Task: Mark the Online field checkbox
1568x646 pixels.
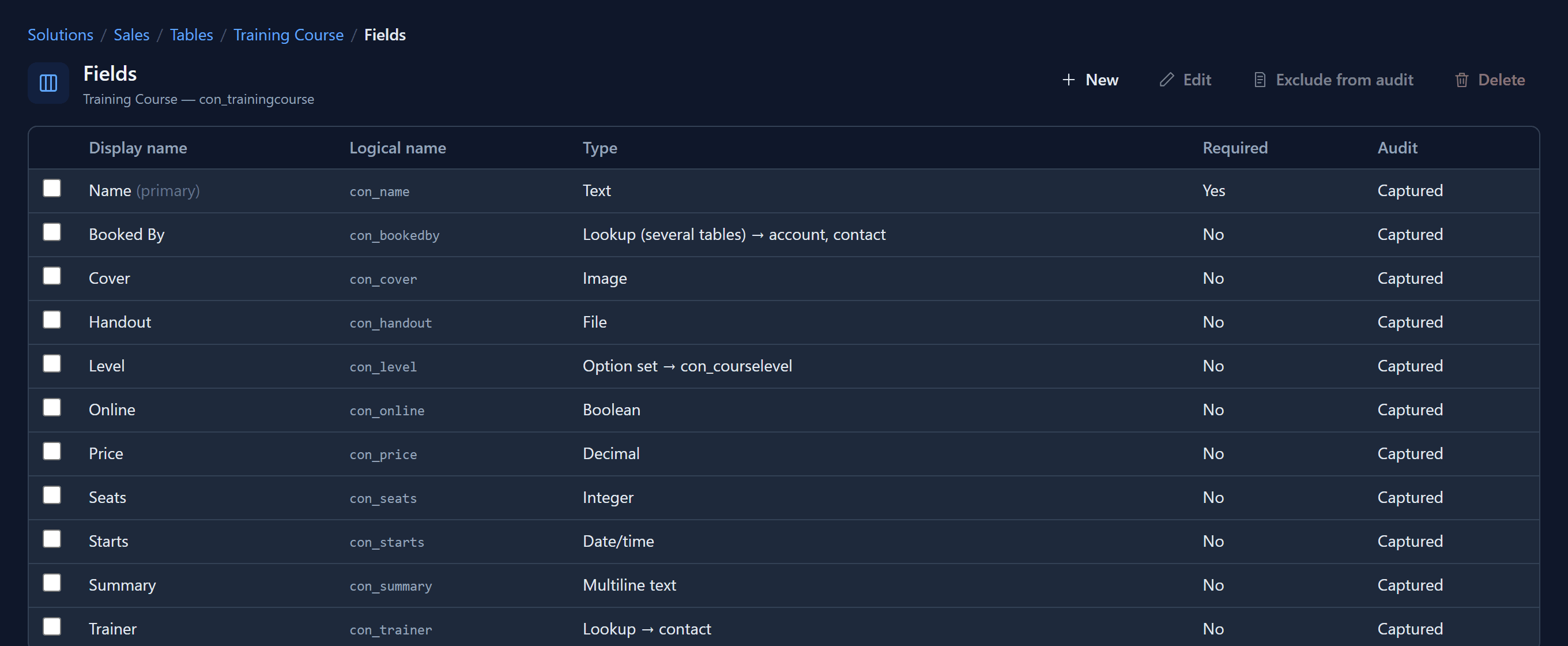Action: coord(52,407)
